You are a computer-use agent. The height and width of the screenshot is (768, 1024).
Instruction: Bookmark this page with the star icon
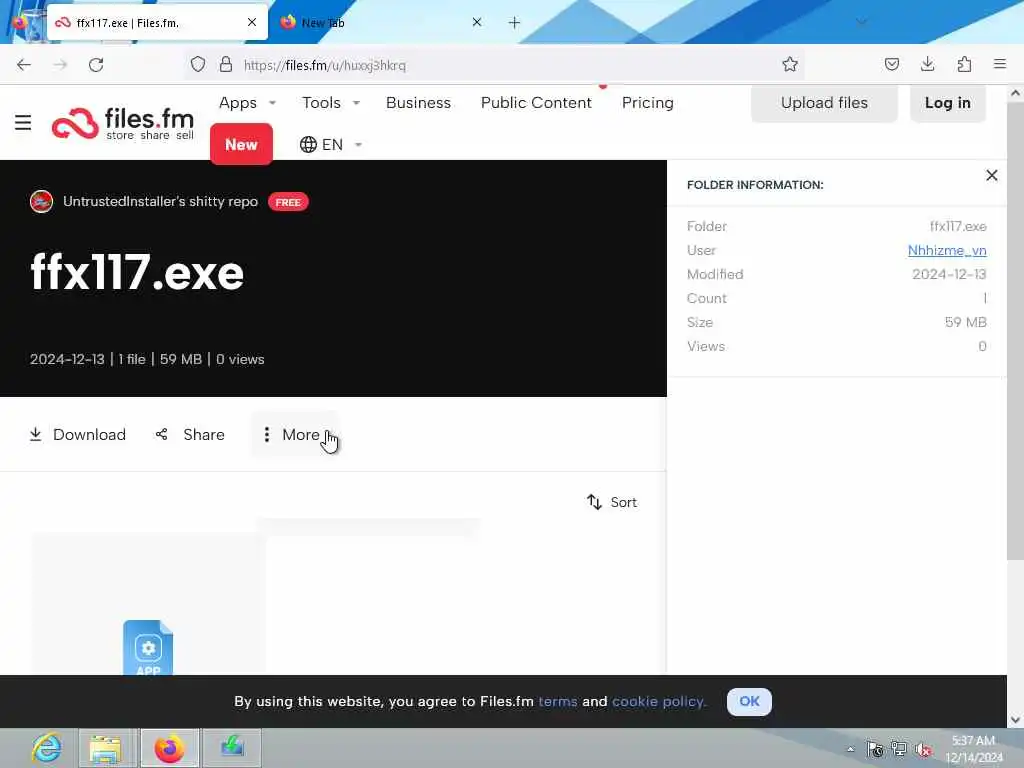790,64
